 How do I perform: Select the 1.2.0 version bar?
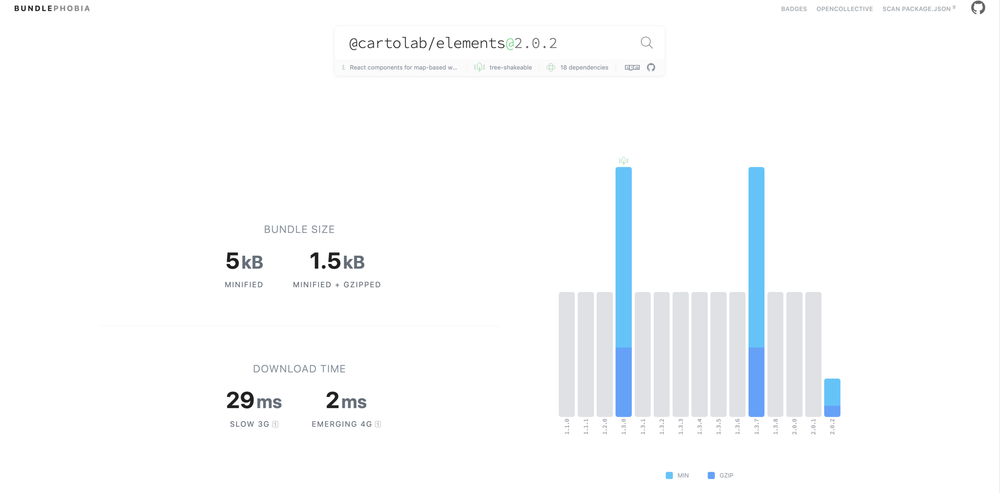(x=605, y=354)
